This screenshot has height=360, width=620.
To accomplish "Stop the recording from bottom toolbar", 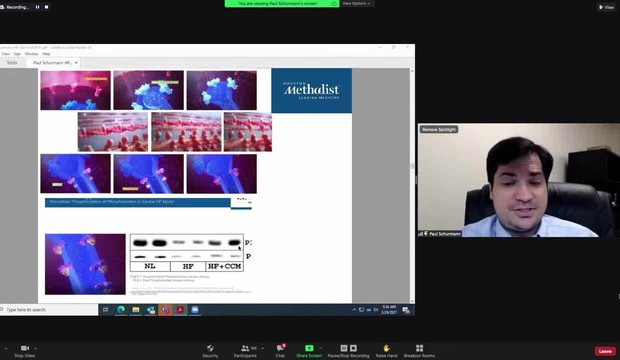I will pos(353,348).
